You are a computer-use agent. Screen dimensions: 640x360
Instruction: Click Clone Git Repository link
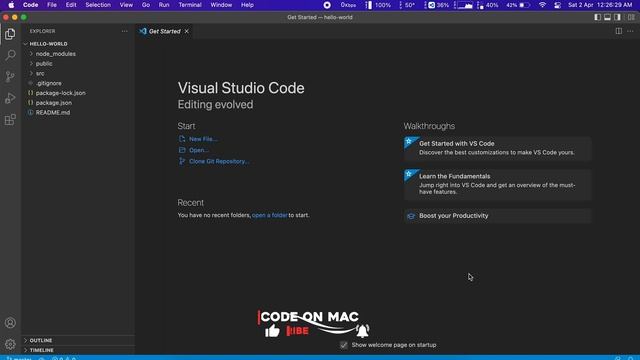click(x=219, y=162)
